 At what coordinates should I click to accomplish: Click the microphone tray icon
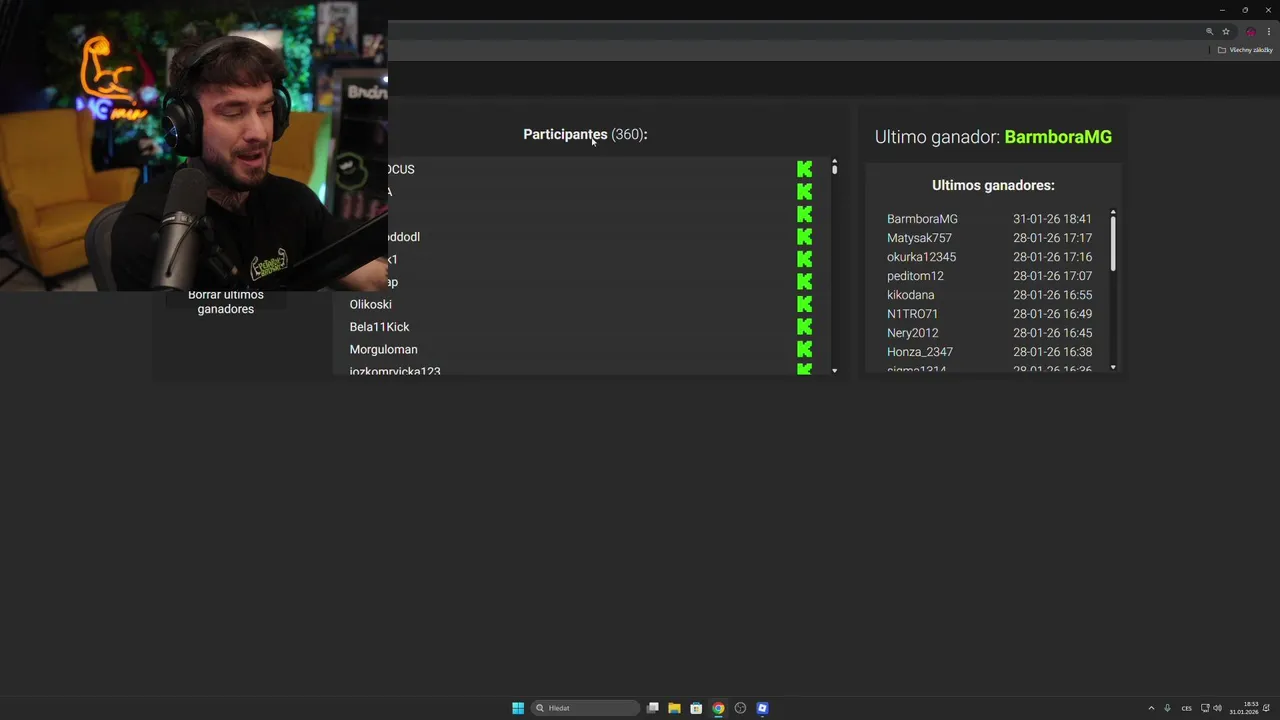pyautogui.click(x=1167, y=708)
